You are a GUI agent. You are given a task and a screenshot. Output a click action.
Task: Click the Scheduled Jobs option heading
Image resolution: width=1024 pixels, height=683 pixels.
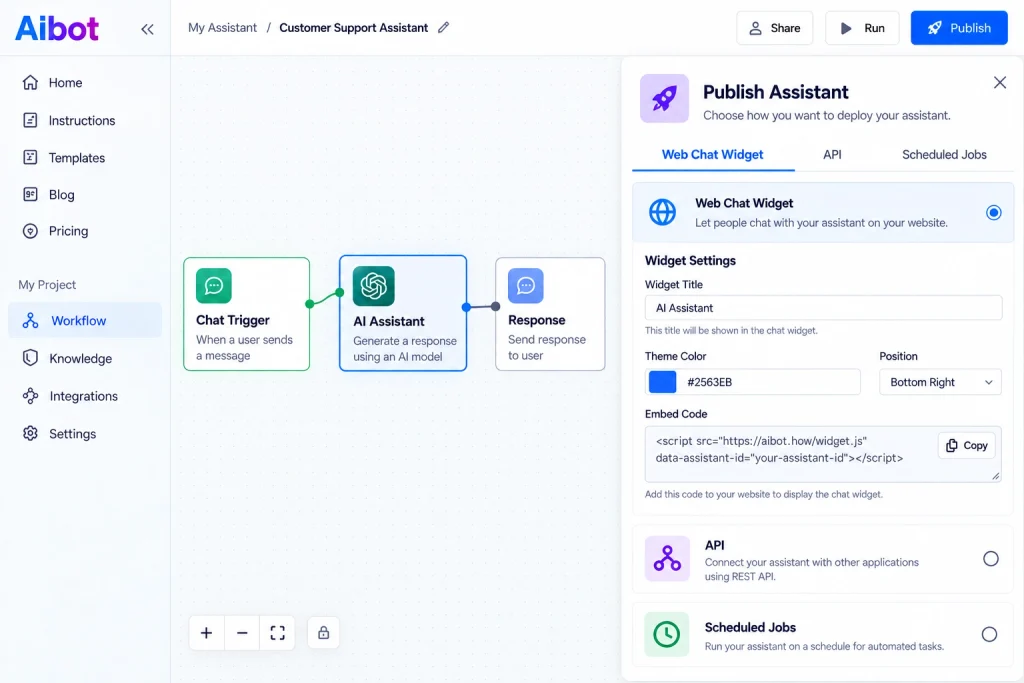point(750,627)
